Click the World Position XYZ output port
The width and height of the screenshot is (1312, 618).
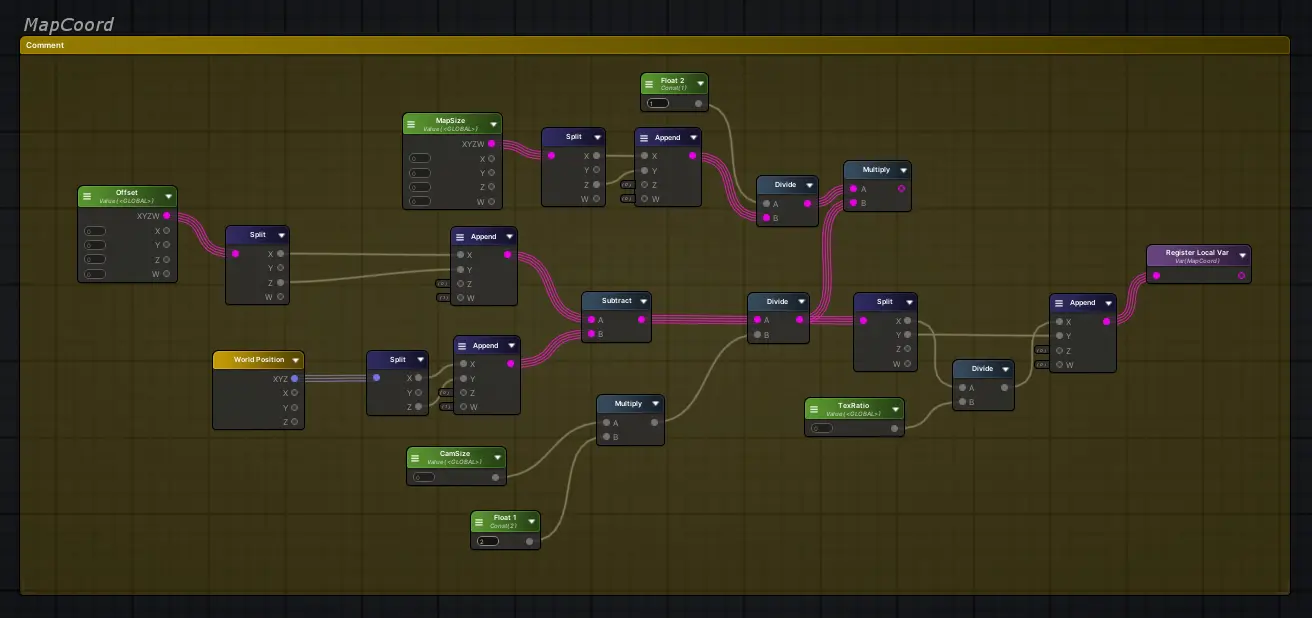(294, 379)
